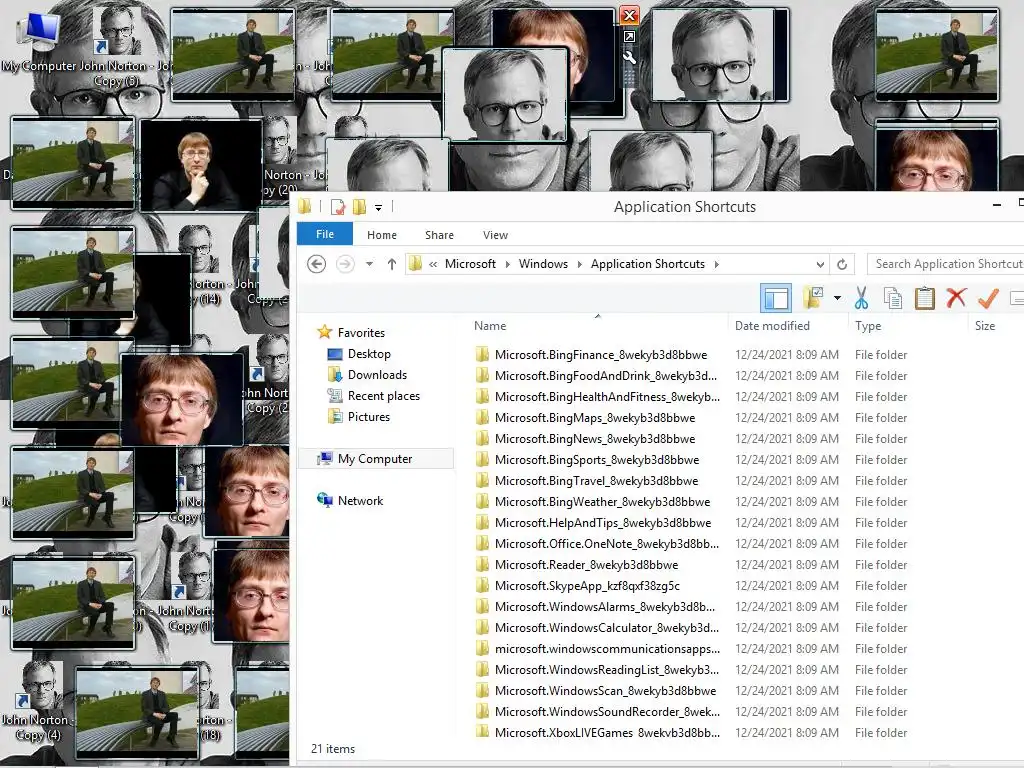Select the Microsoft.BingMaps_8wekyb3d8bbwe folder
Viewport: 1024px width, 768px height.
(594, 418)
